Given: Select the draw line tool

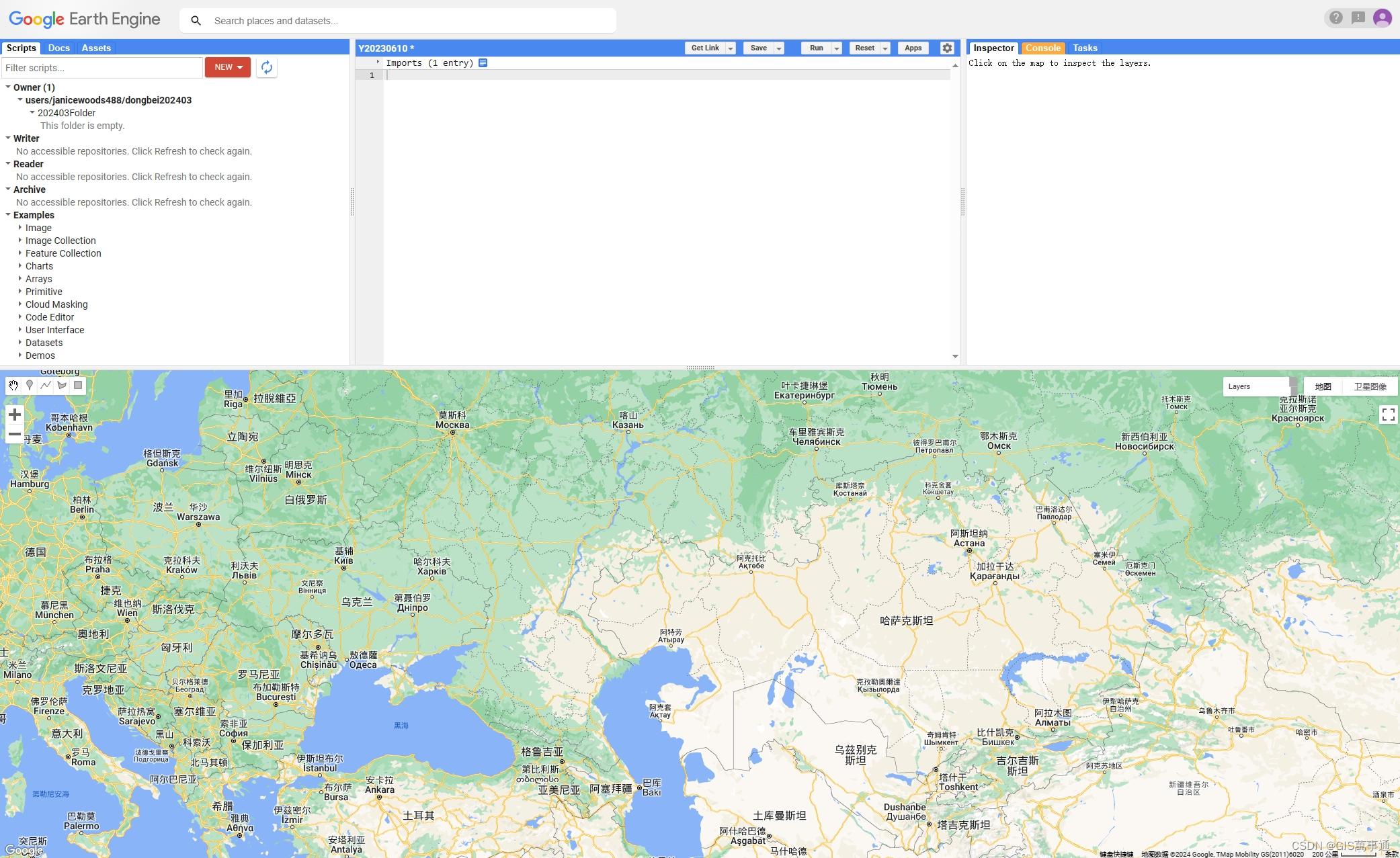Looking at the screenshot, I should (46, 386).
